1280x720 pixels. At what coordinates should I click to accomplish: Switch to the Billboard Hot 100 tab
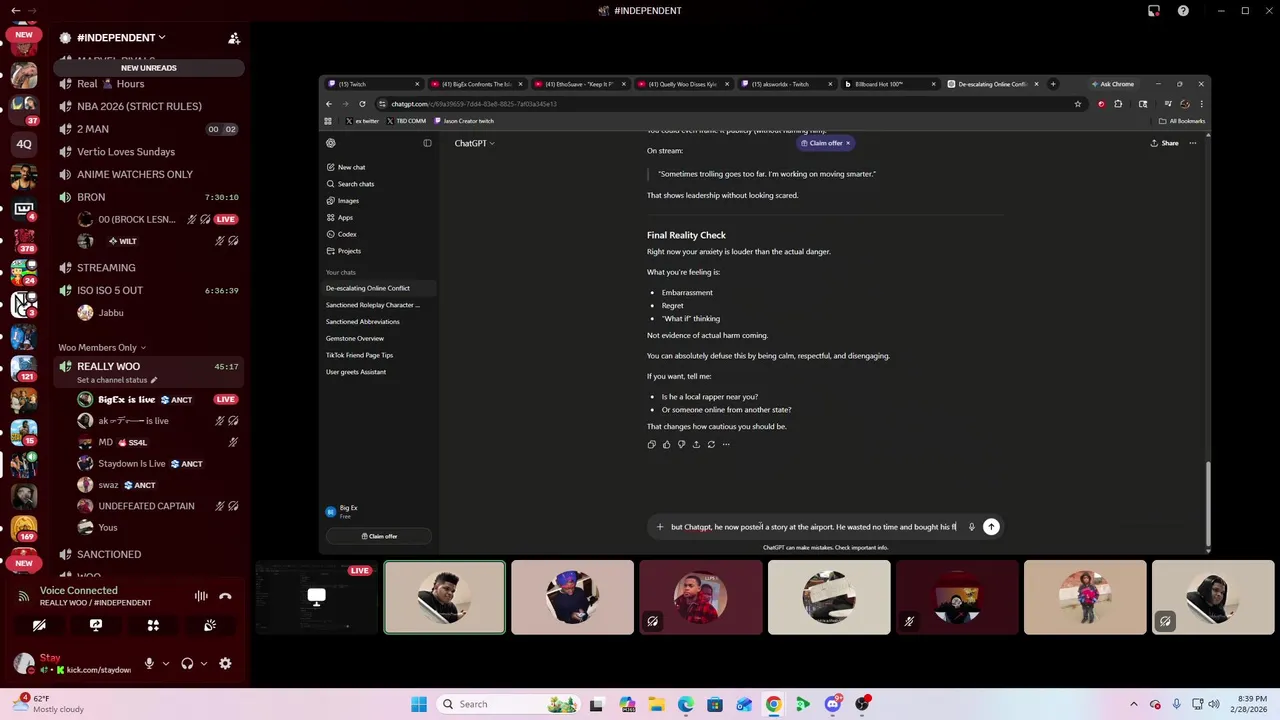tap(888, 84)
